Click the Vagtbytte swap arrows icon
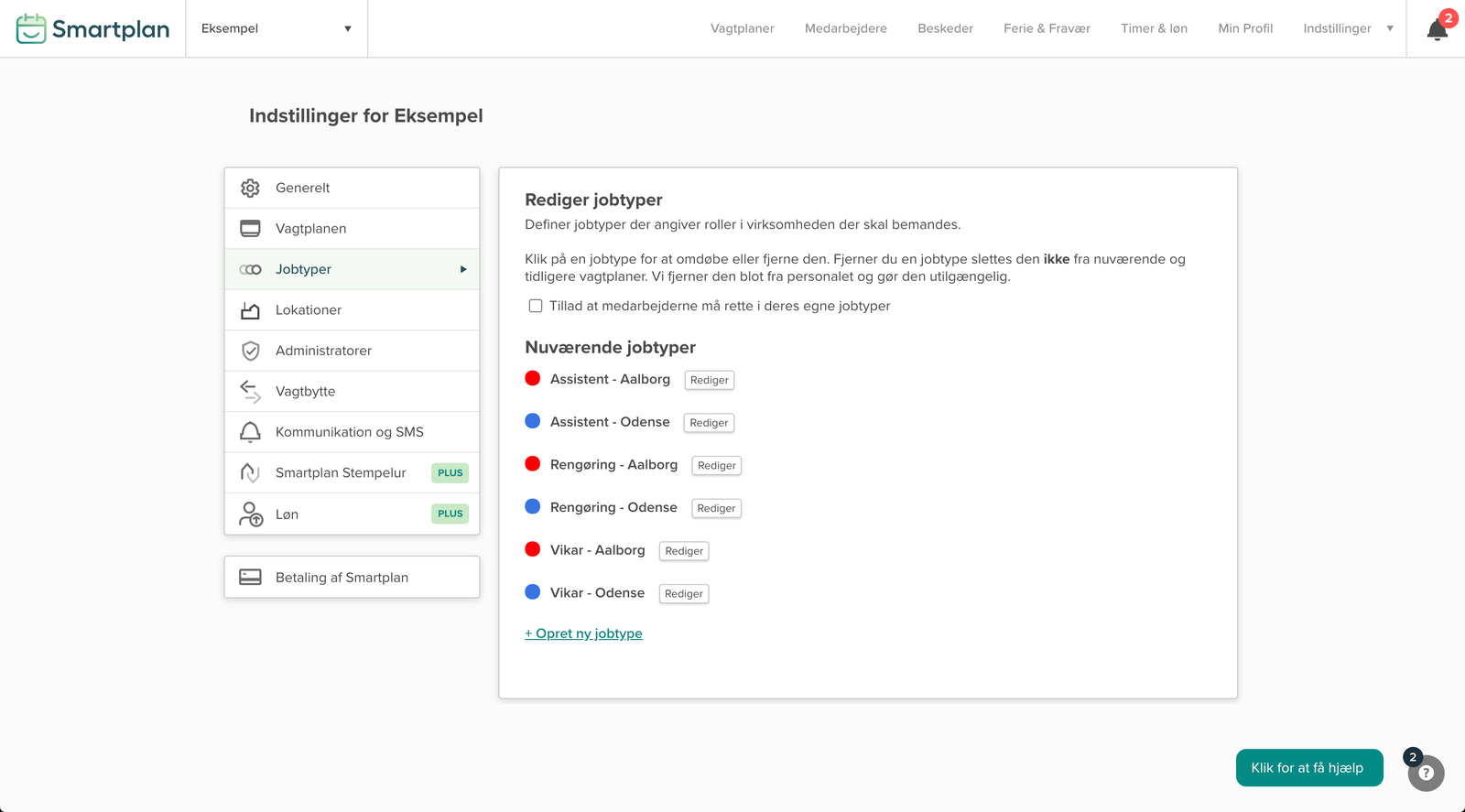Image resolution: width=1465 pixels, height=812 pixels. coord(250,392)
